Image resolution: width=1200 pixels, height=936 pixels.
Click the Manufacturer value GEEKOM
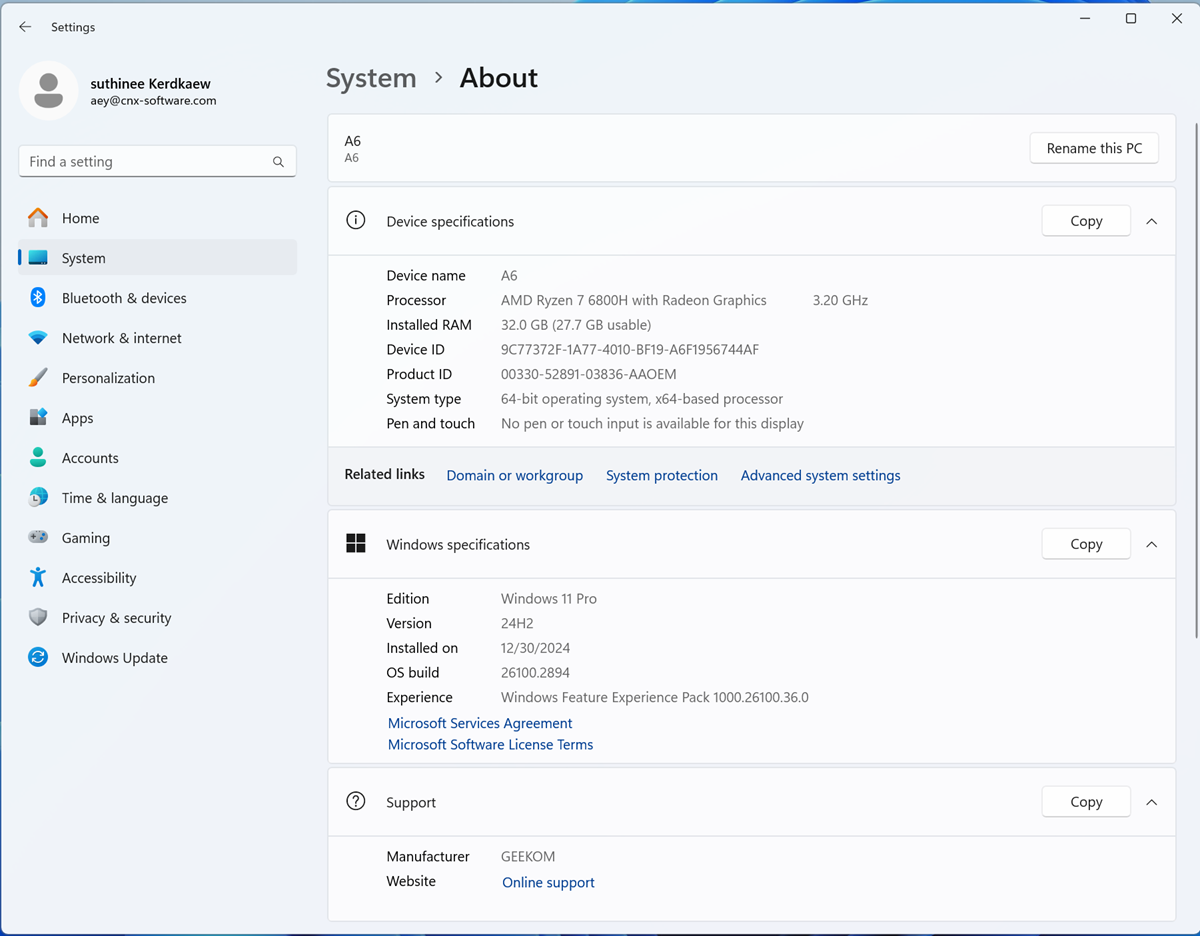[x=528, y=857]
